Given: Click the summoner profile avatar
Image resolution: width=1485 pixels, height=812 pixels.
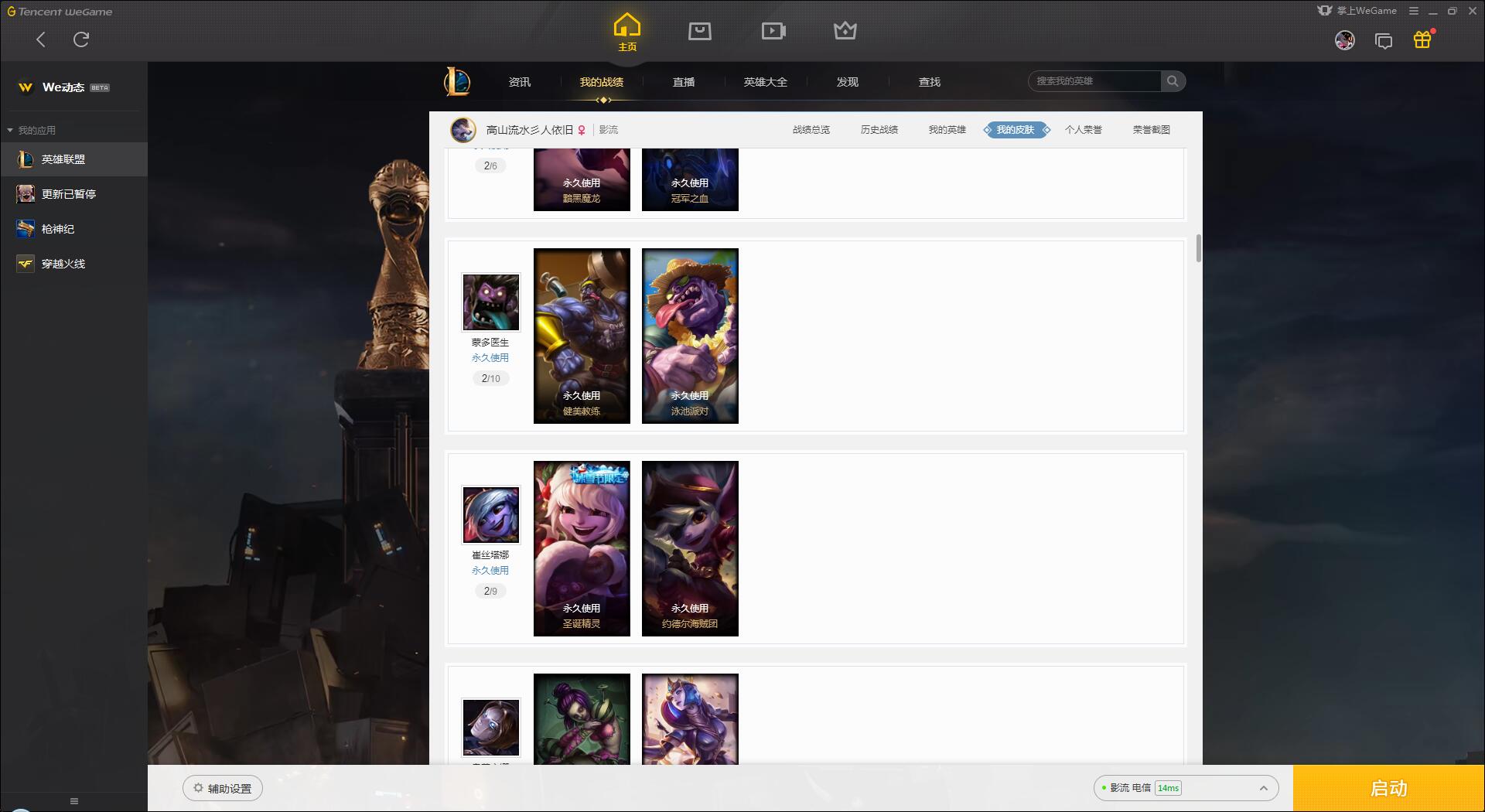Looking at the screenshot, I should tap(463, 130).
